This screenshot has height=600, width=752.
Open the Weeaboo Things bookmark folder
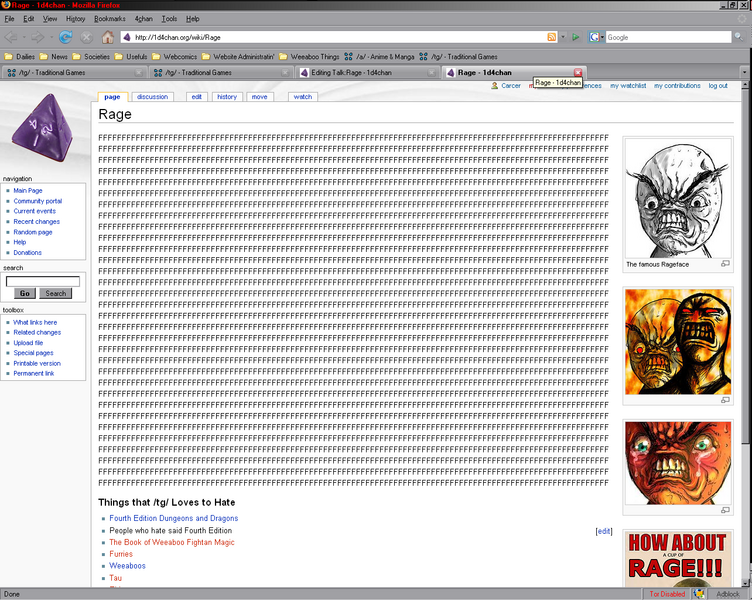309,57
